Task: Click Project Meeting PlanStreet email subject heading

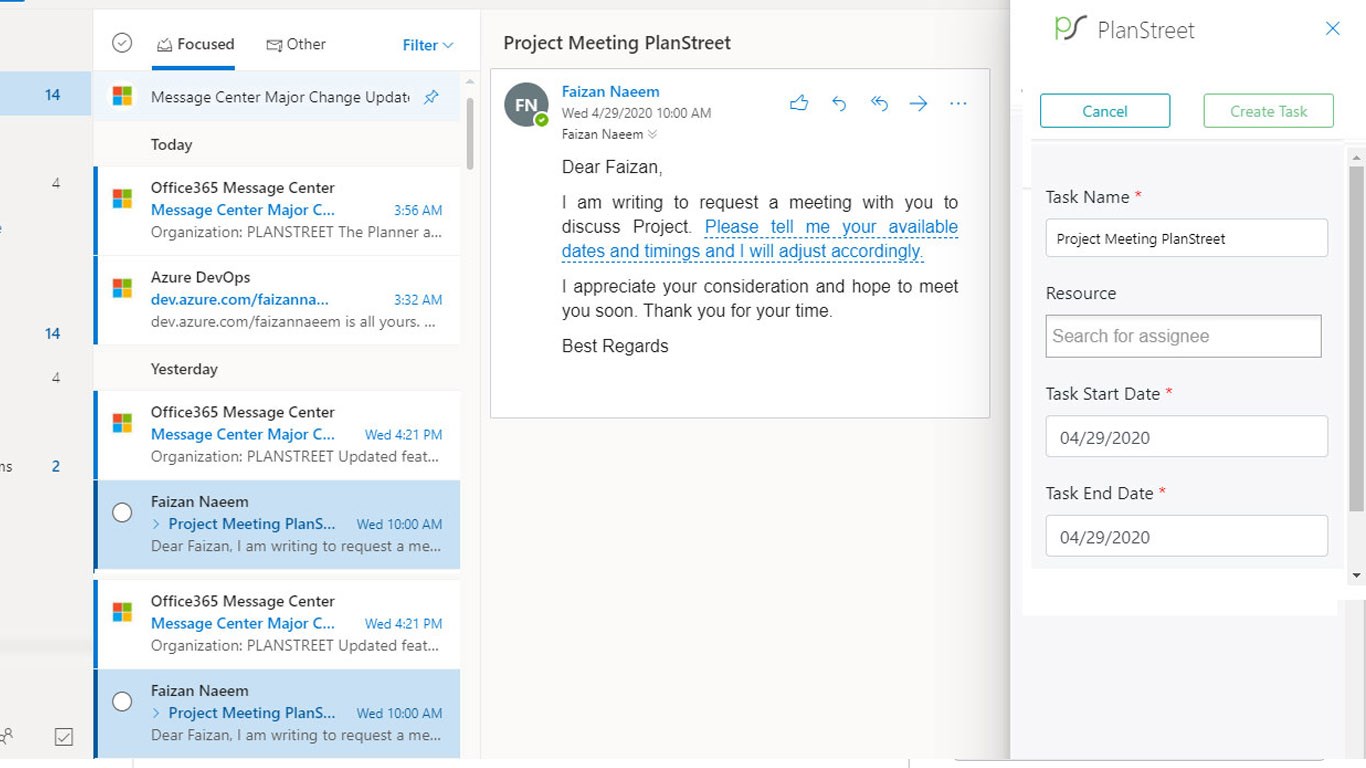Action: [x=617, y=43]
